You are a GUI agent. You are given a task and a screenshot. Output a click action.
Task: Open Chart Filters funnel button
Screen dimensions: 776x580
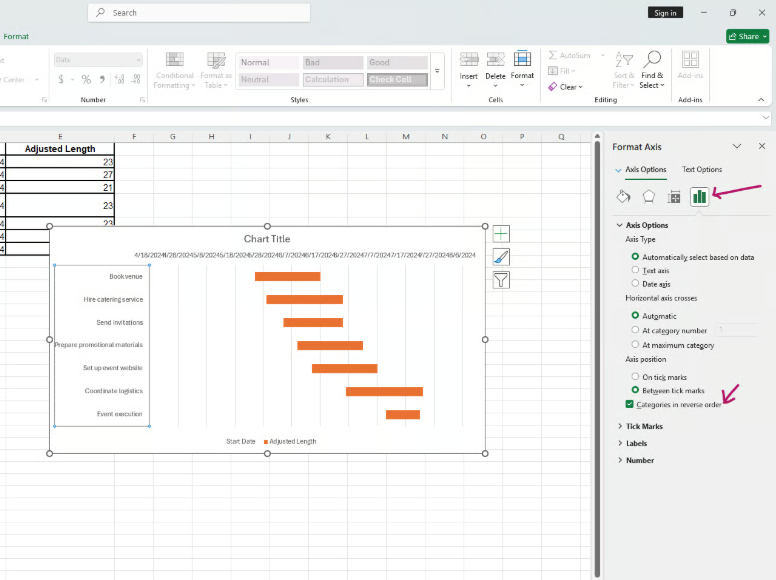tap(501, 280)
